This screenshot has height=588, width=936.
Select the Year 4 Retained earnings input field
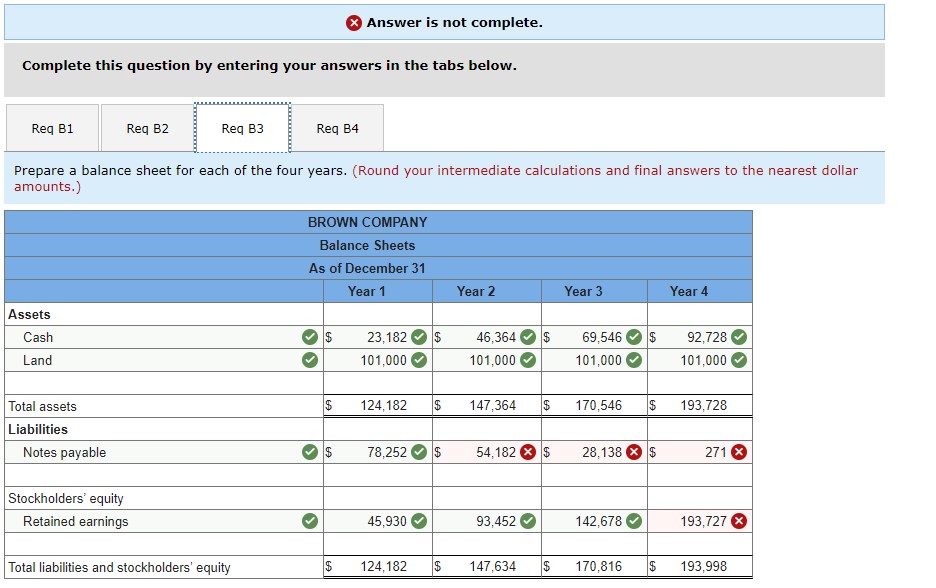pos(700,521)
